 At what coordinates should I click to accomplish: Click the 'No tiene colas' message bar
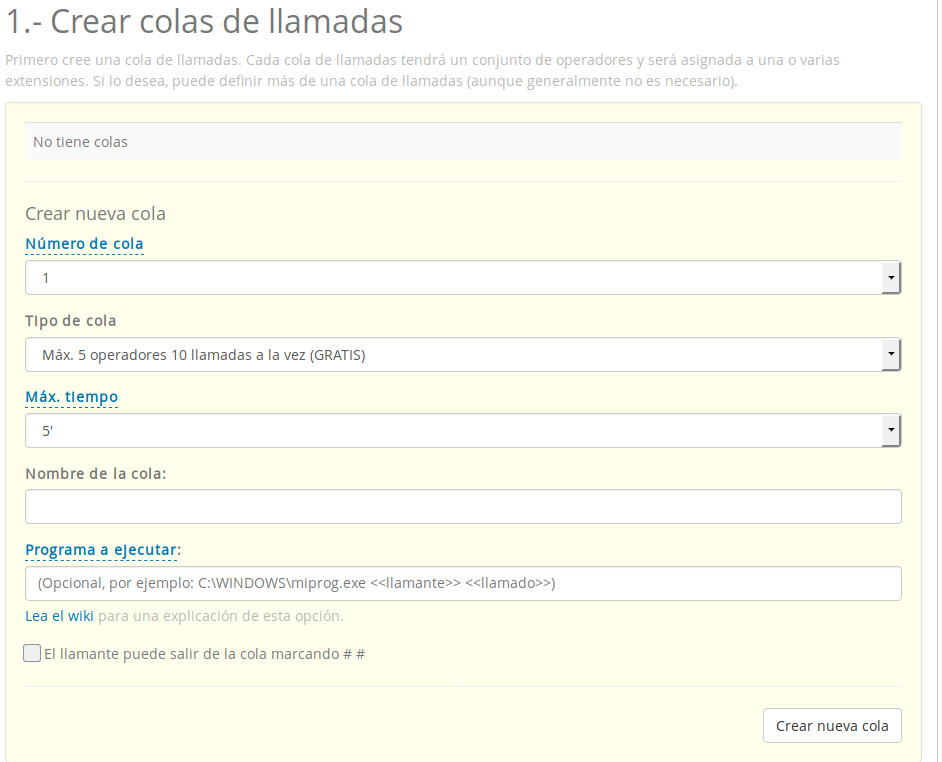point(462,141)
